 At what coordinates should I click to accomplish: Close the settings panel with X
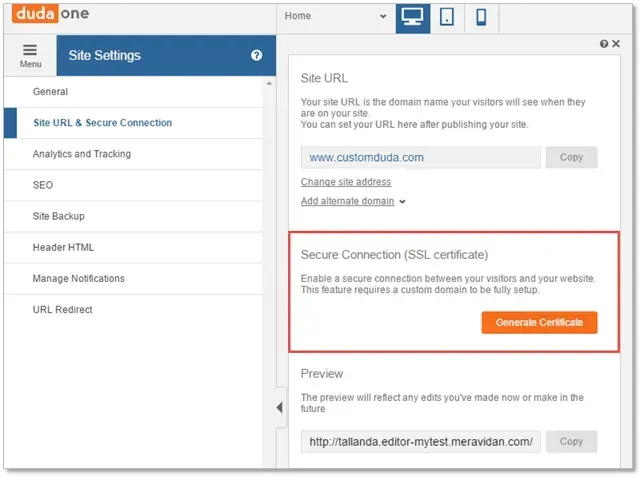tap(616, 43)
